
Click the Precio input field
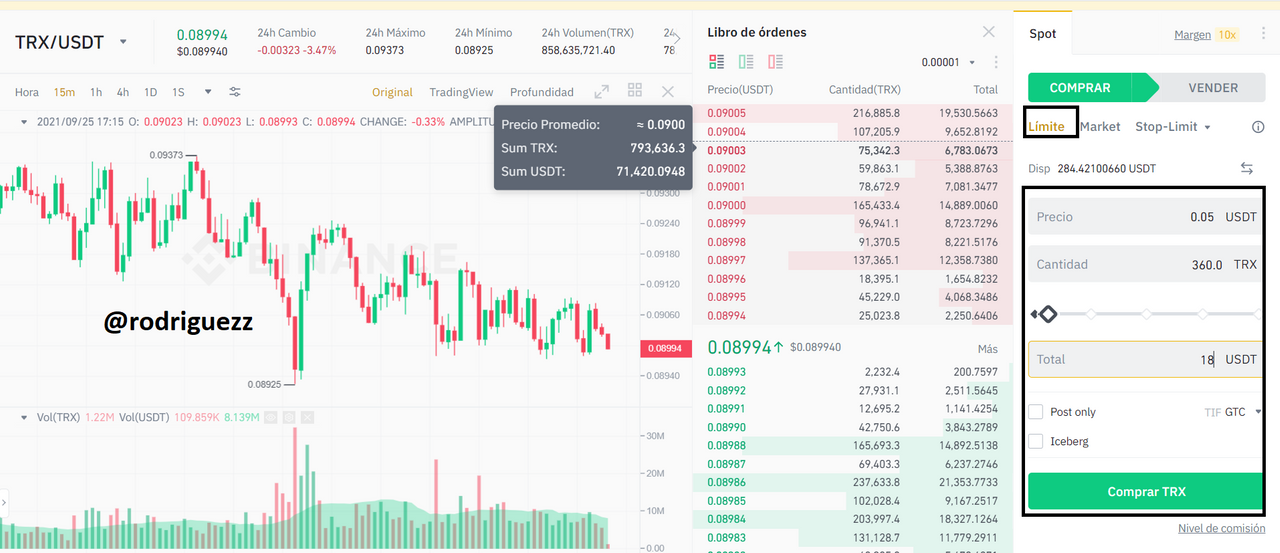(x=1146, y=217)
